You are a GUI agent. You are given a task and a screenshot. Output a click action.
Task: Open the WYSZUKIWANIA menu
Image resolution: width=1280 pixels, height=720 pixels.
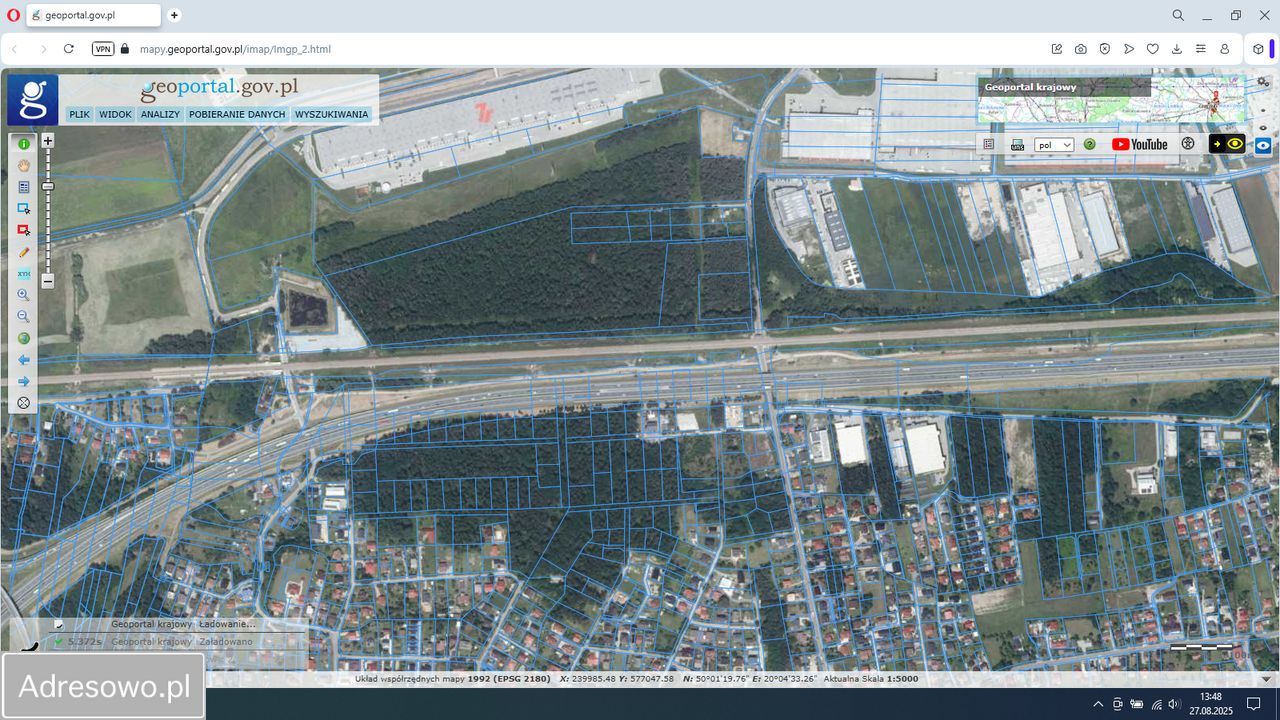(332, 115)
